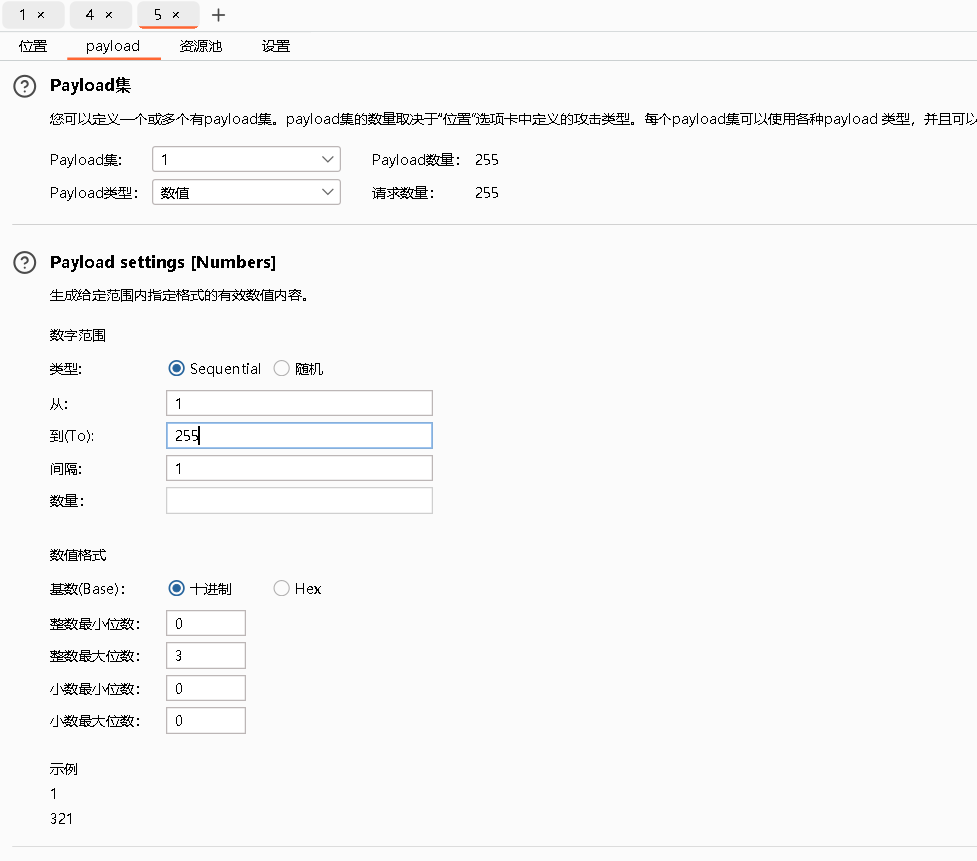Select the Sequential radio button

(x=176, y=369)
